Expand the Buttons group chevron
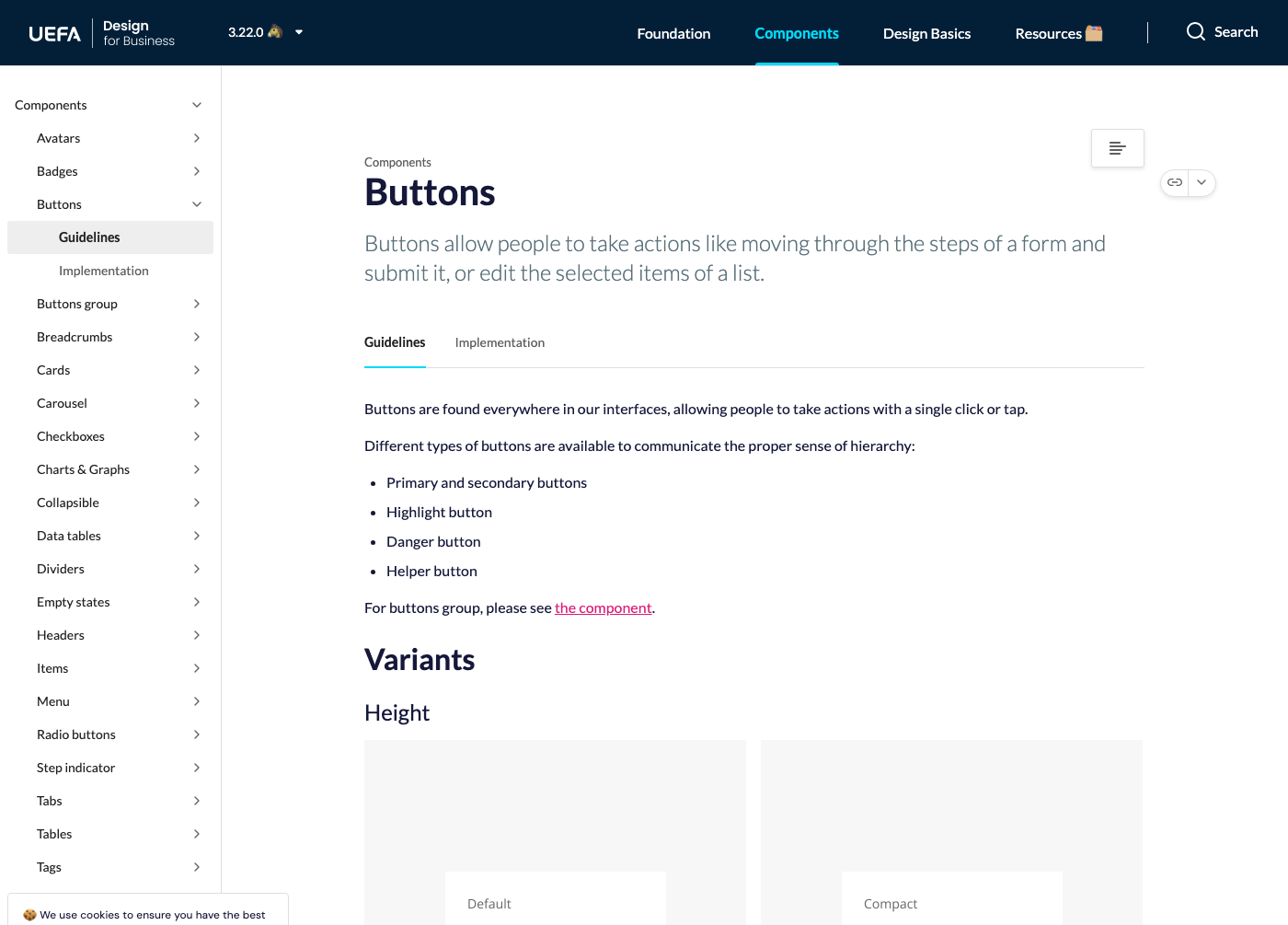The image size is (1288, 925). [197, 304]
